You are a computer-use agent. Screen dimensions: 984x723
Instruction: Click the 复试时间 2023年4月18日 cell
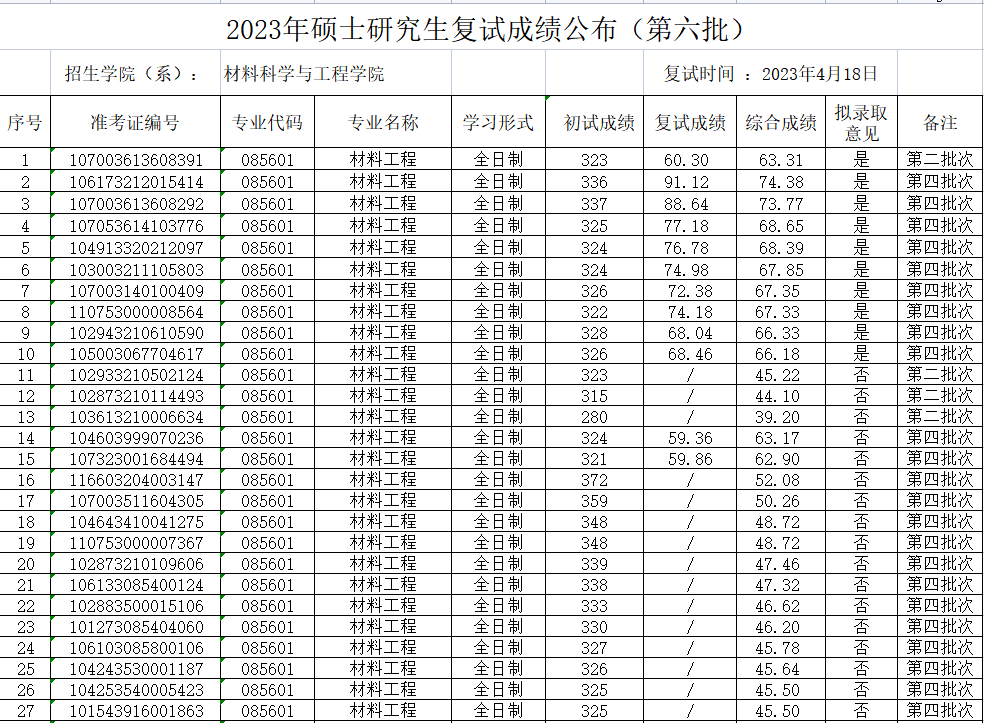point(771,74)
